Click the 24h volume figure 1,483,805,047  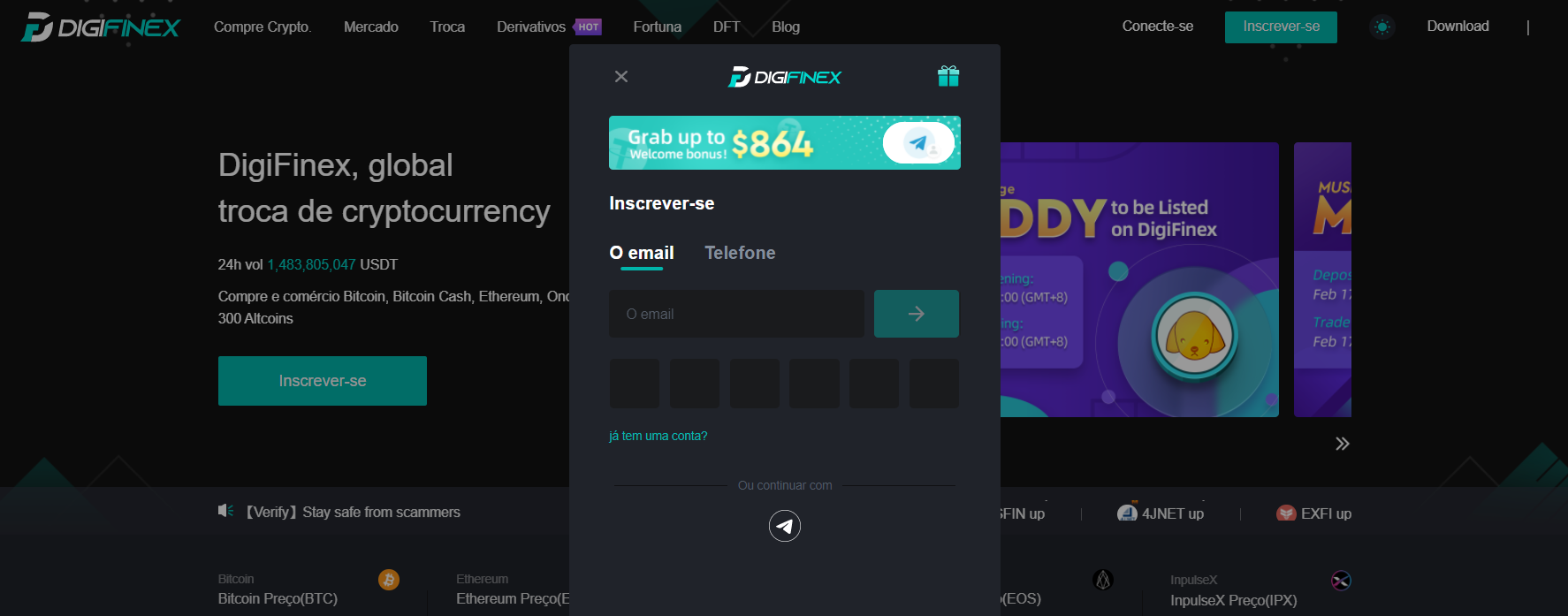pyautogui.click(x=311, y=264)
